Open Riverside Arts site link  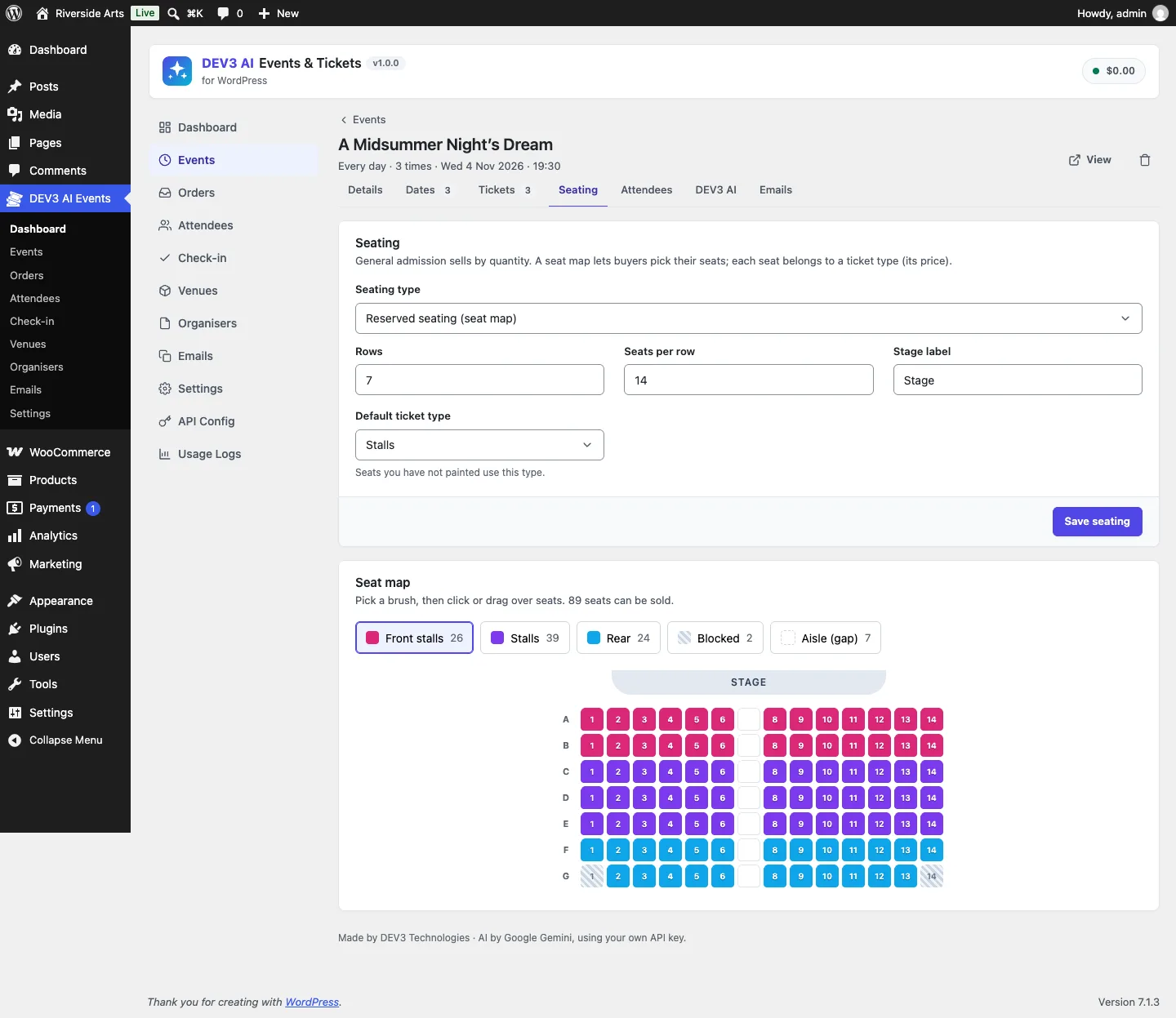coord(80,13)
